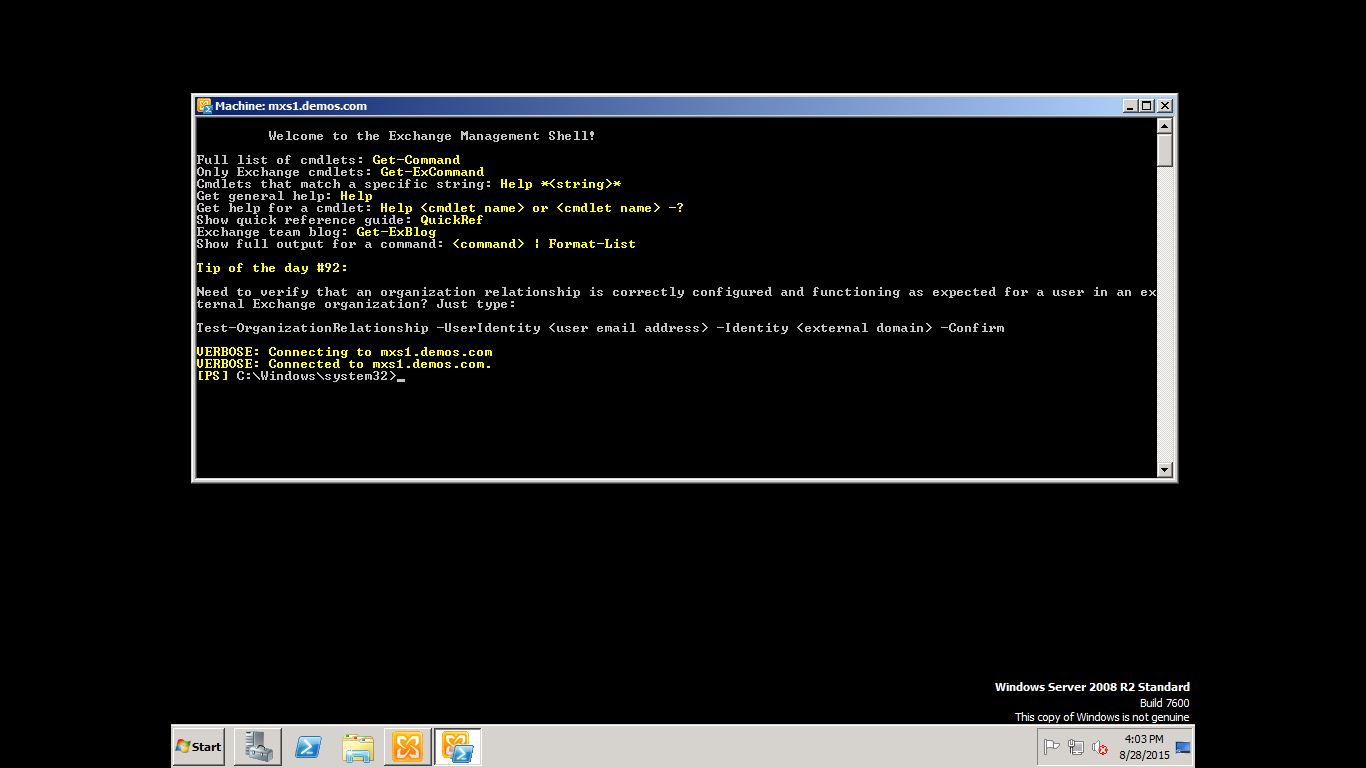Viewport: 1366px width, 768px height.
Task: Open the muted volume tray icon
Action: (1100, 747)
